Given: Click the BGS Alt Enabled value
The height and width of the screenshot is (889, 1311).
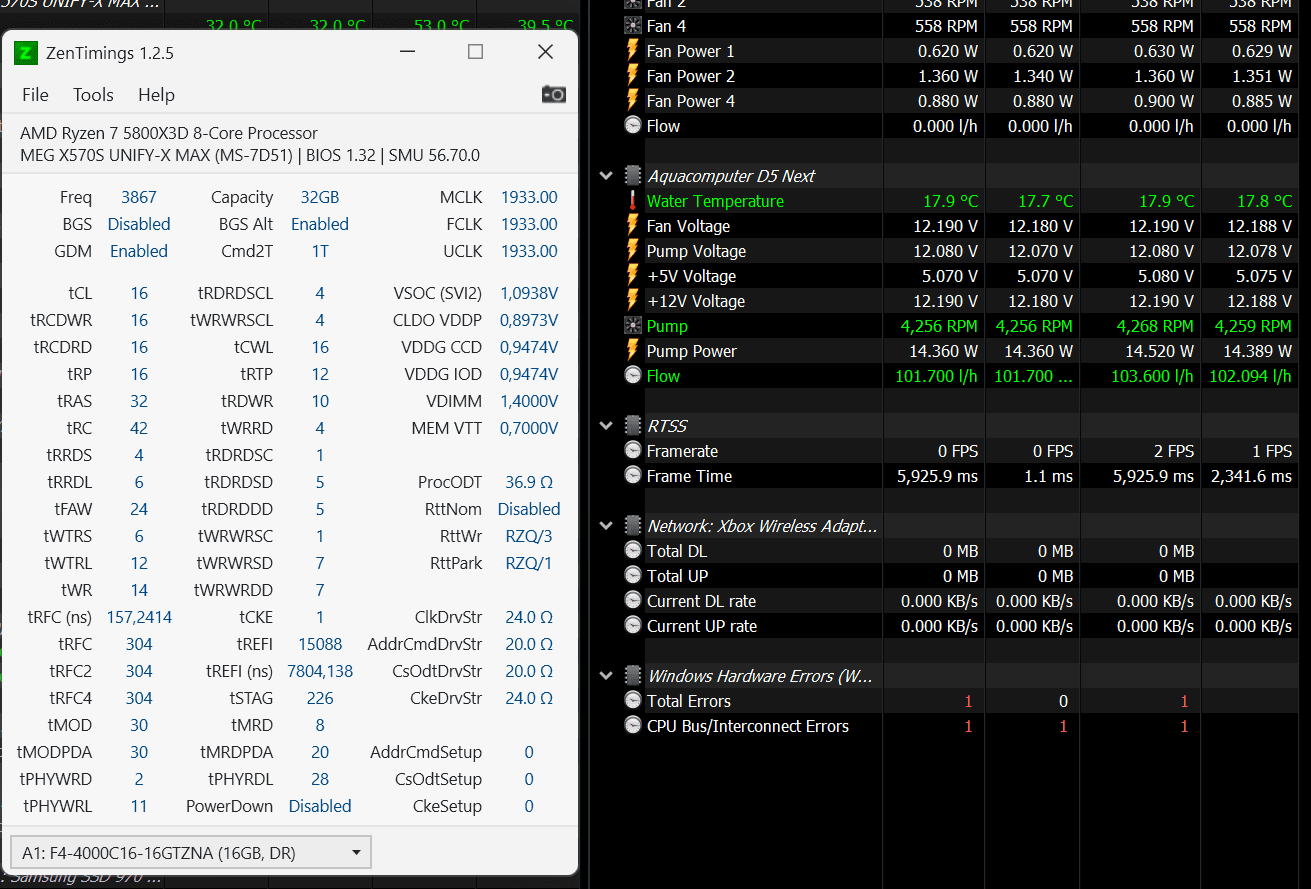Looking at the screenshot, I should [x=320, y=224].
